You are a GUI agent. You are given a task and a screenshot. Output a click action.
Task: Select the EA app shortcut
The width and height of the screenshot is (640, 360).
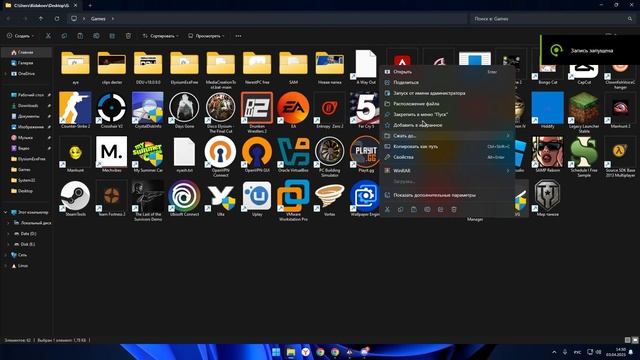pyautogui.click(x=293, y=108)
